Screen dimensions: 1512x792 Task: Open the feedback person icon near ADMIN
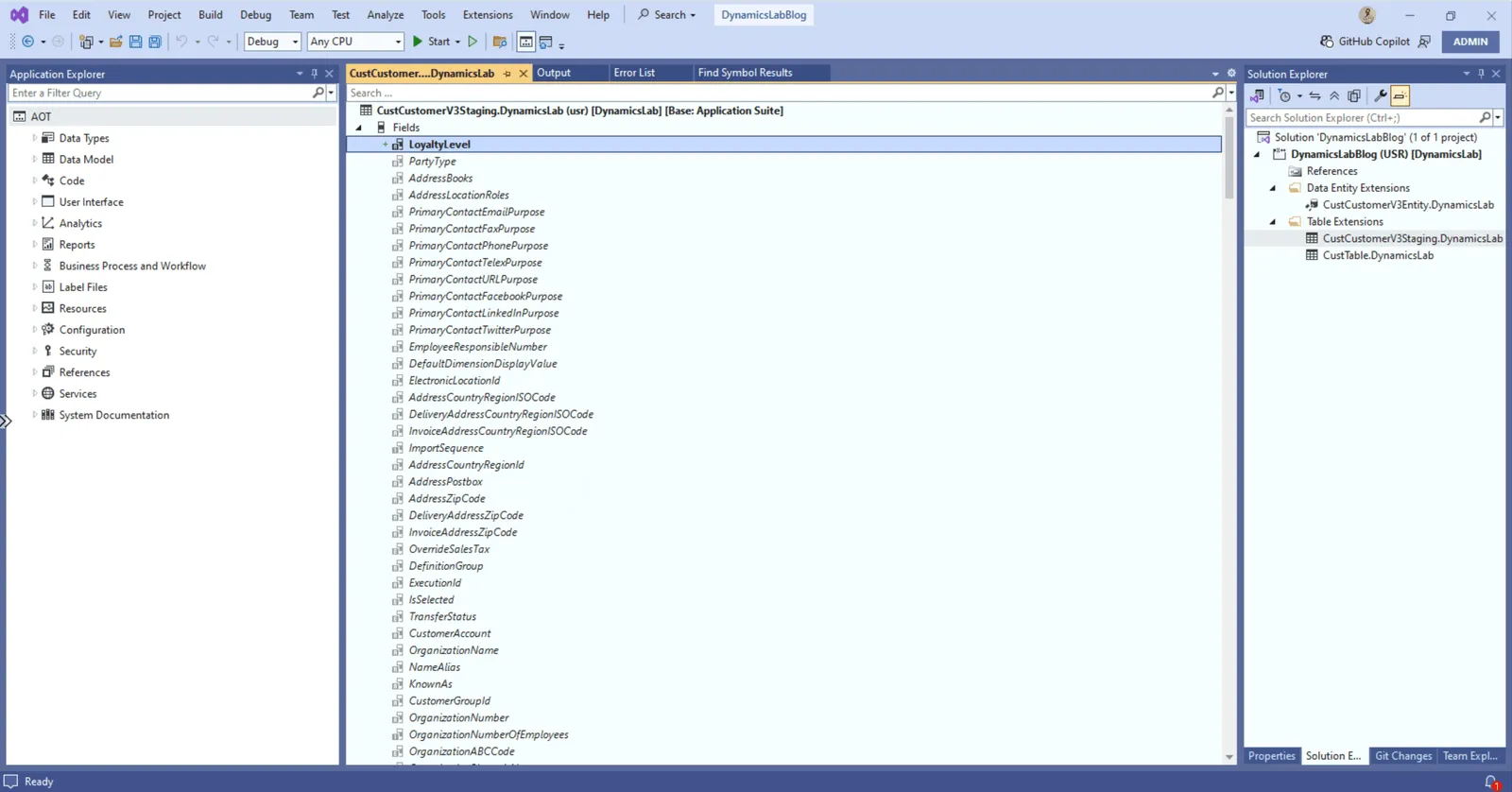click(1424, 42)
